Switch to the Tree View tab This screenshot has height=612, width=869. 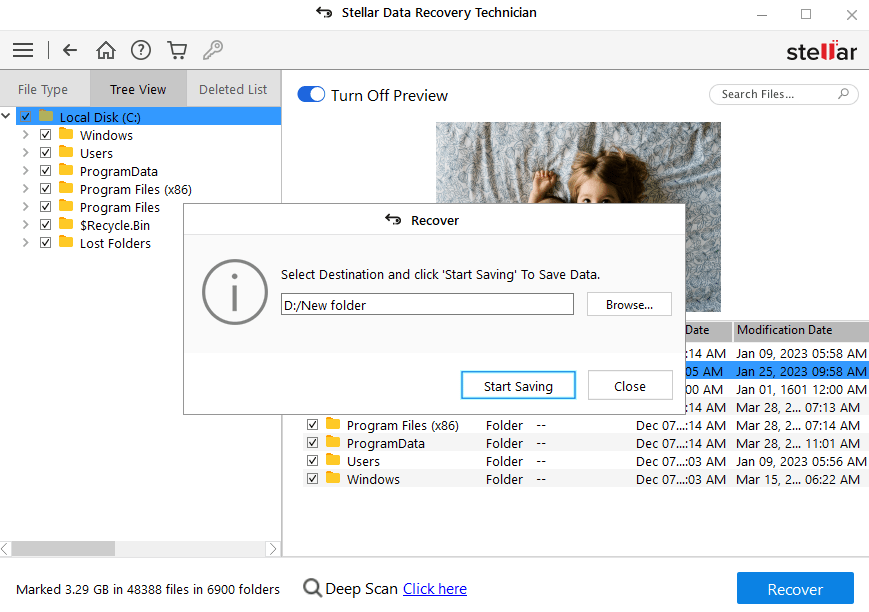138,89
